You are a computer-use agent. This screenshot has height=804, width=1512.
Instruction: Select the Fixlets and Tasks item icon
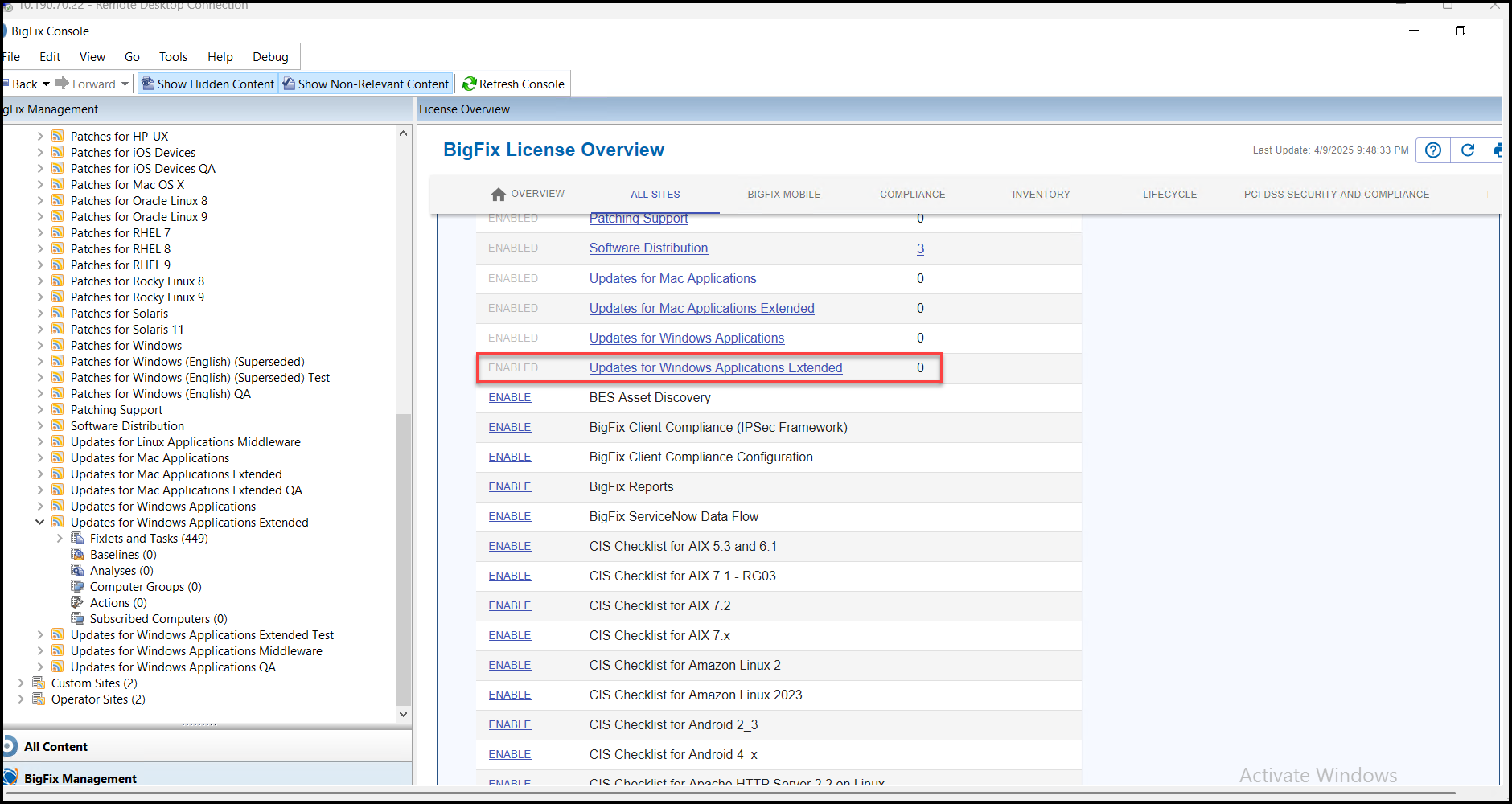coord(78,538)
